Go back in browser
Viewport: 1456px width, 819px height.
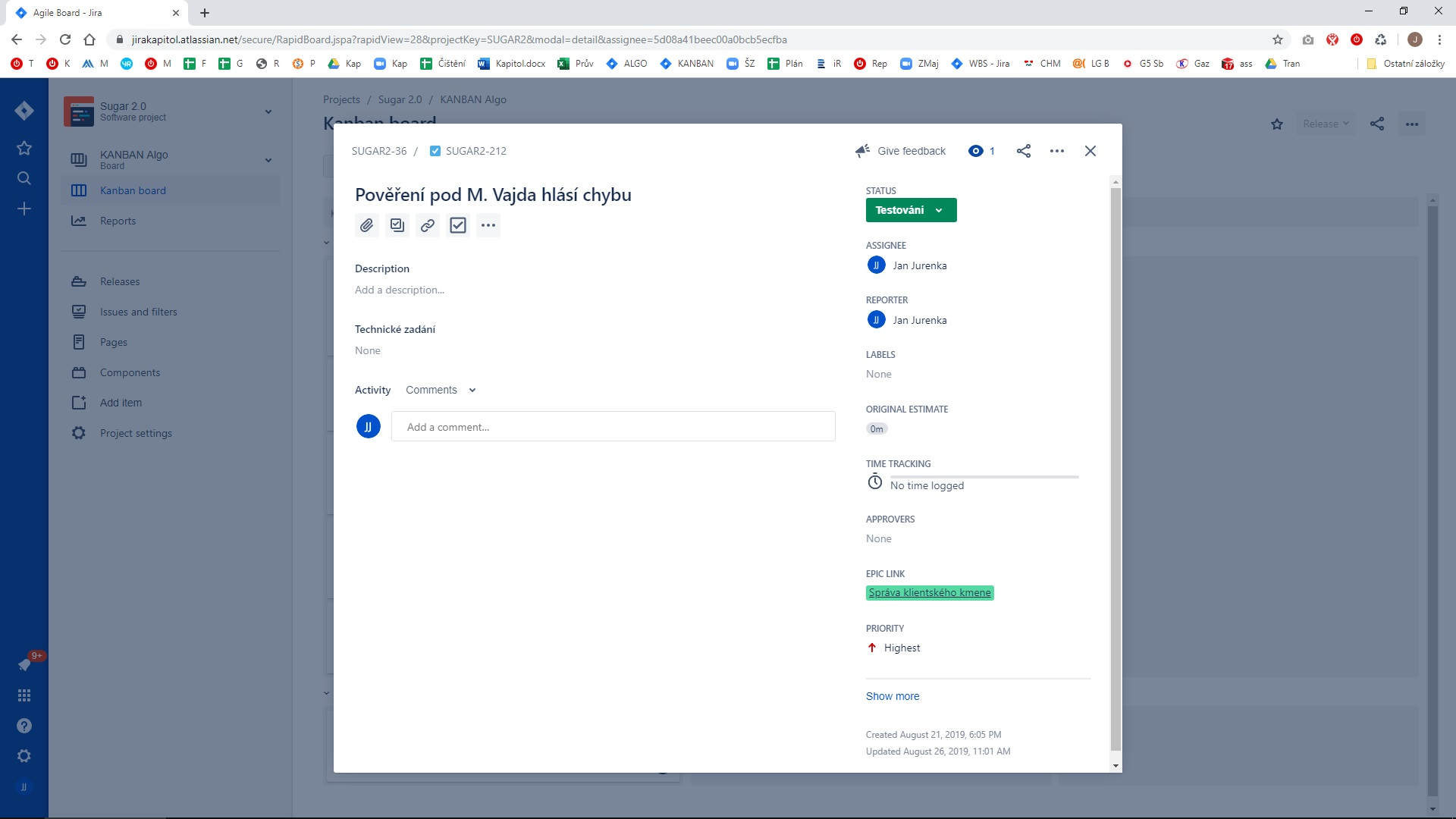coord(17,39)
